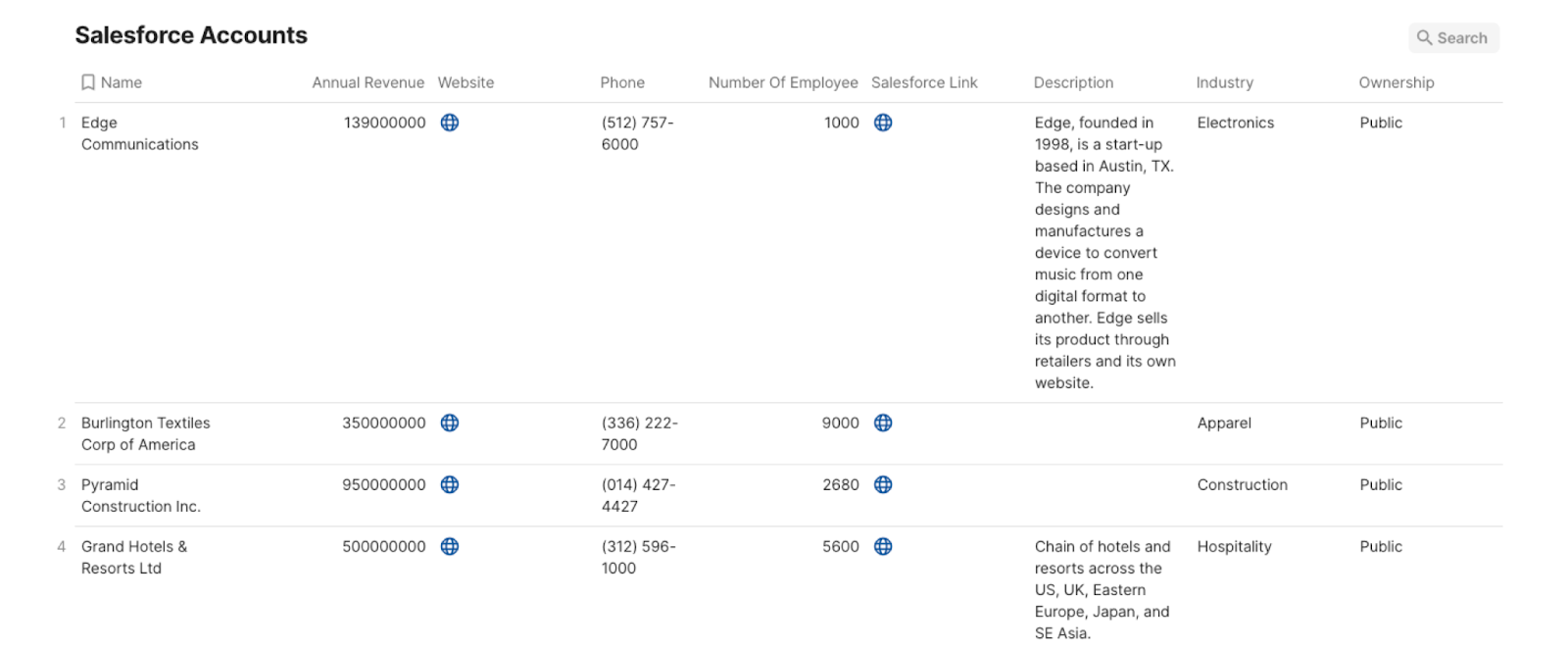Click Public ownership in Pyramid Construction row
Viewport: 1568px width, 648px height.
click(x=1381, y=484)
